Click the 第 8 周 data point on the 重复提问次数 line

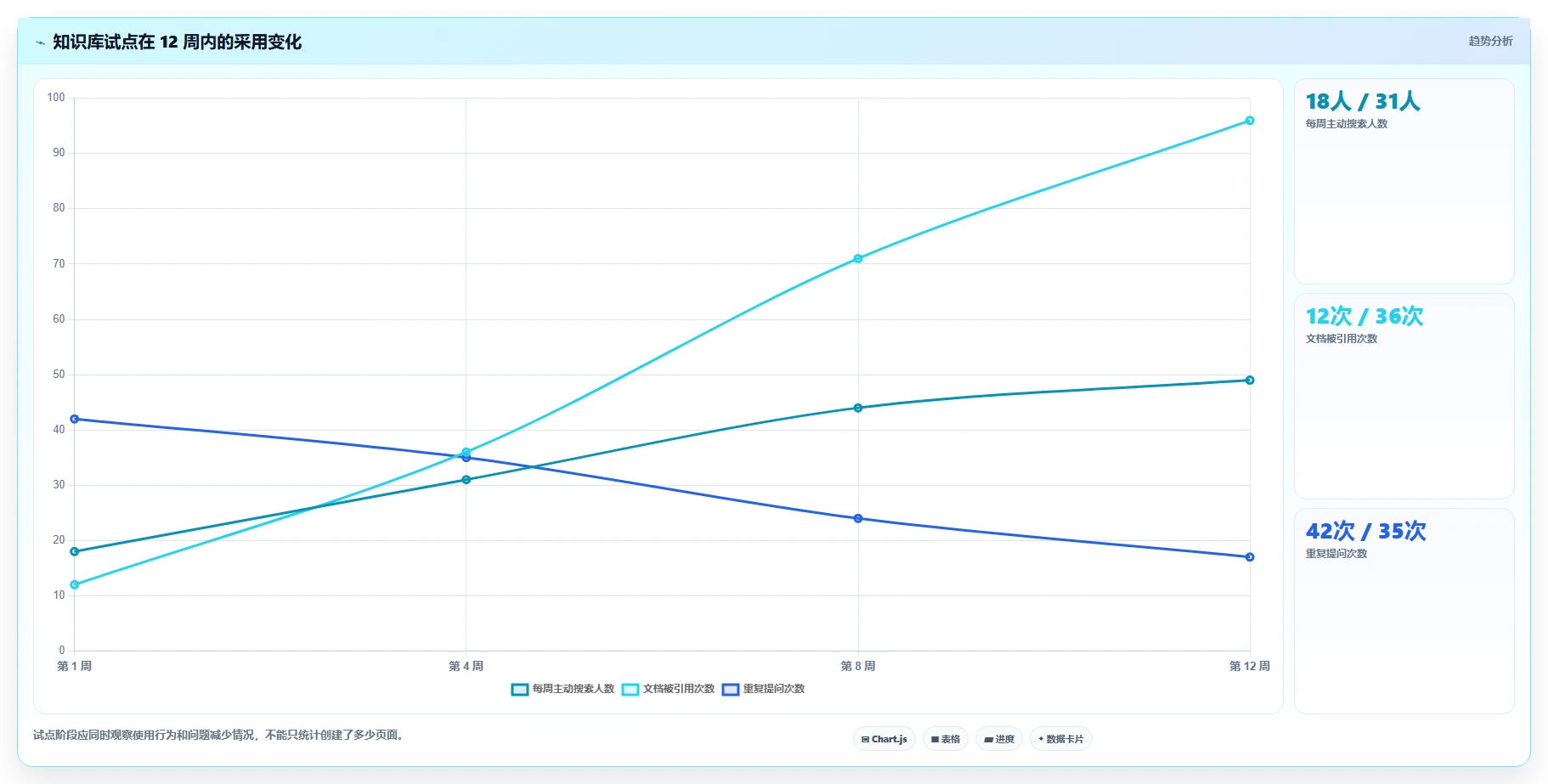858,518
